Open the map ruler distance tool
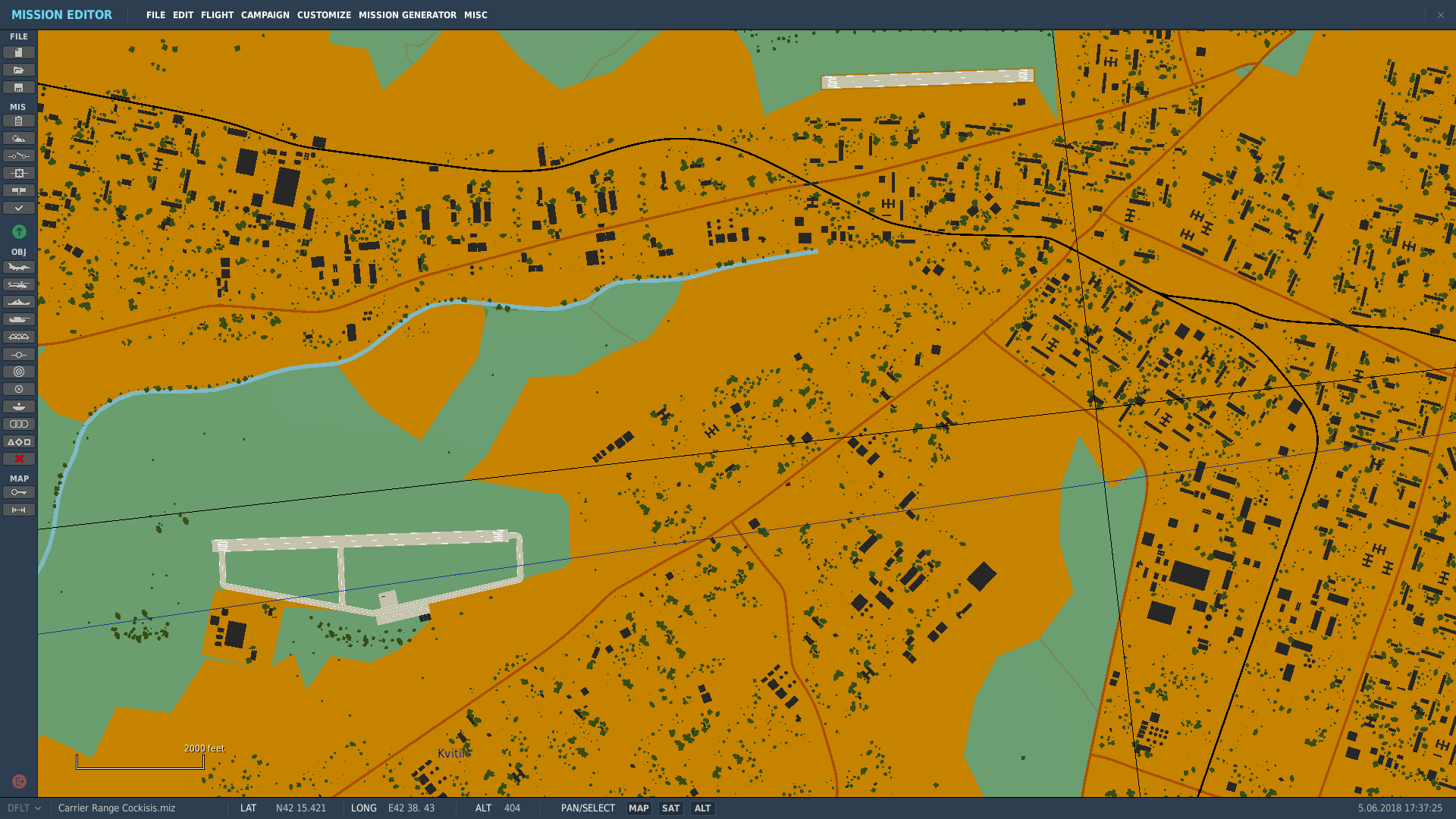This screenshot has width=1456, height=819. click(19, 510)
